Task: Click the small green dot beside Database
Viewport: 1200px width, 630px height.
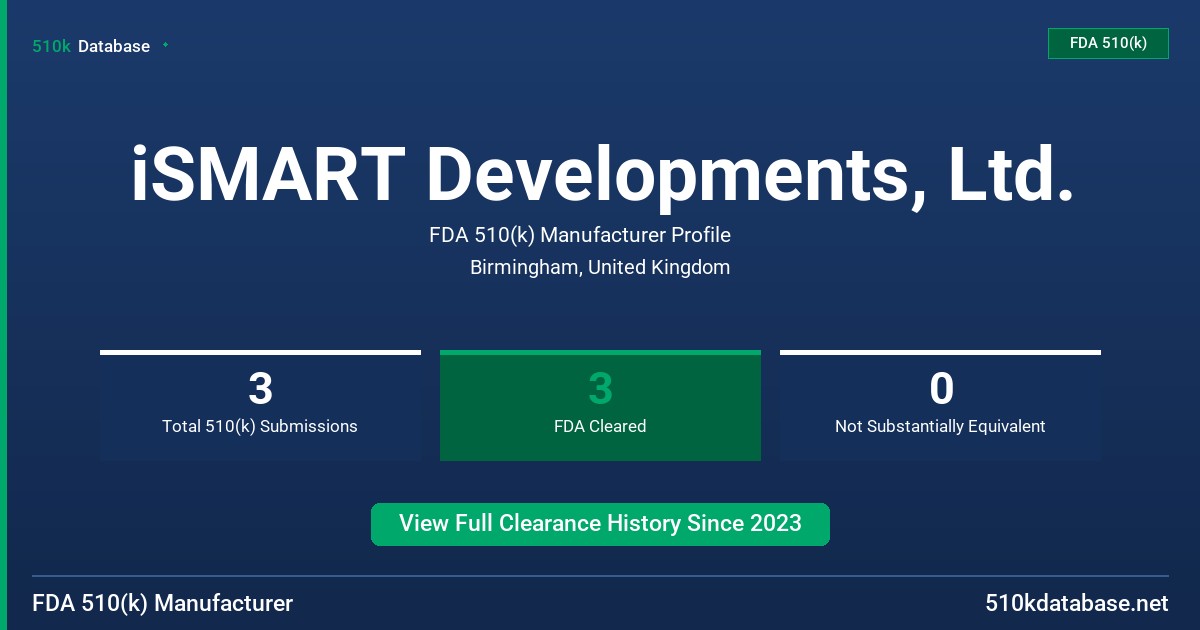Action: pyautogui.click(x=165, y=45)
